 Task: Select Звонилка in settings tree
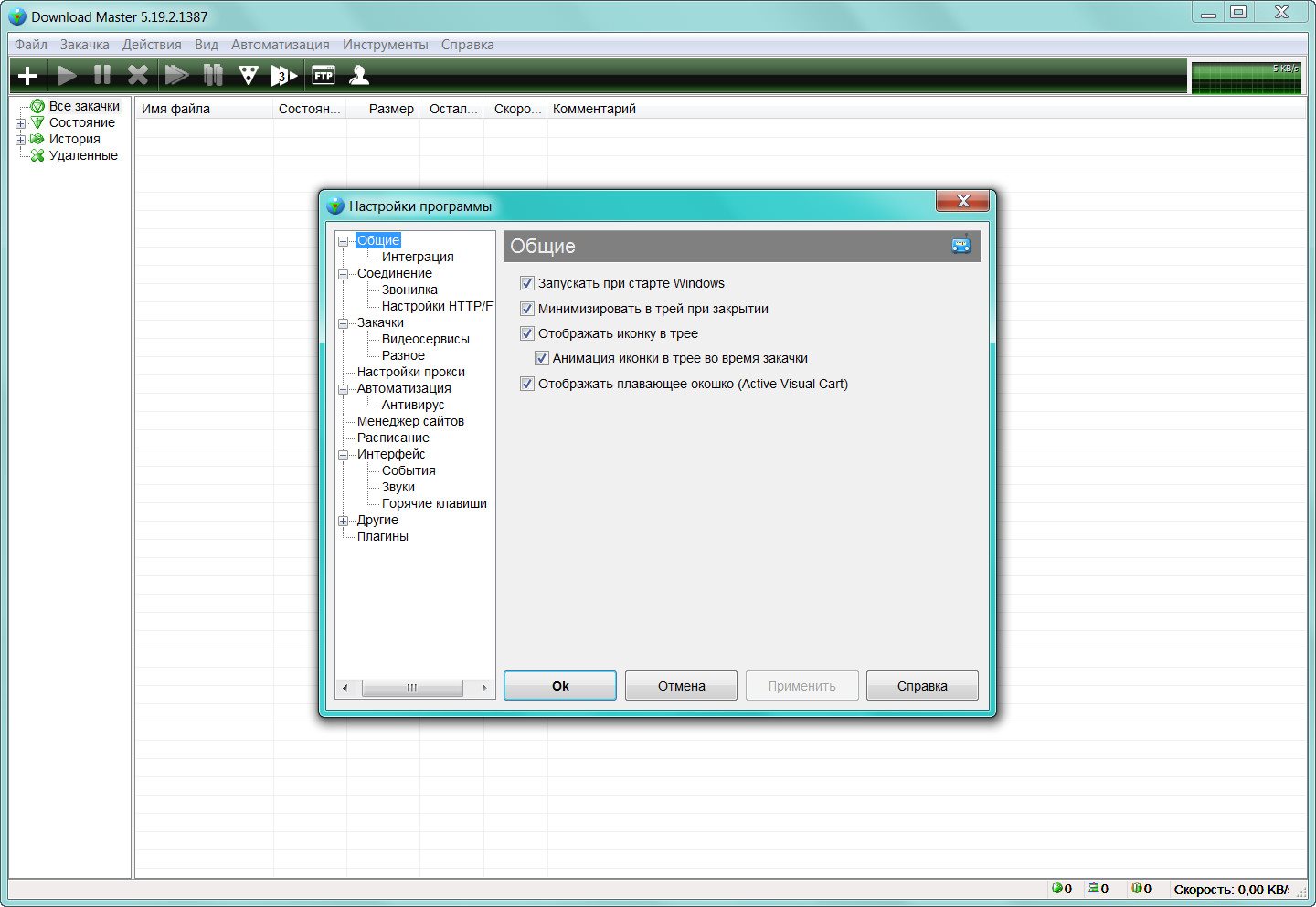pos(409,290)
